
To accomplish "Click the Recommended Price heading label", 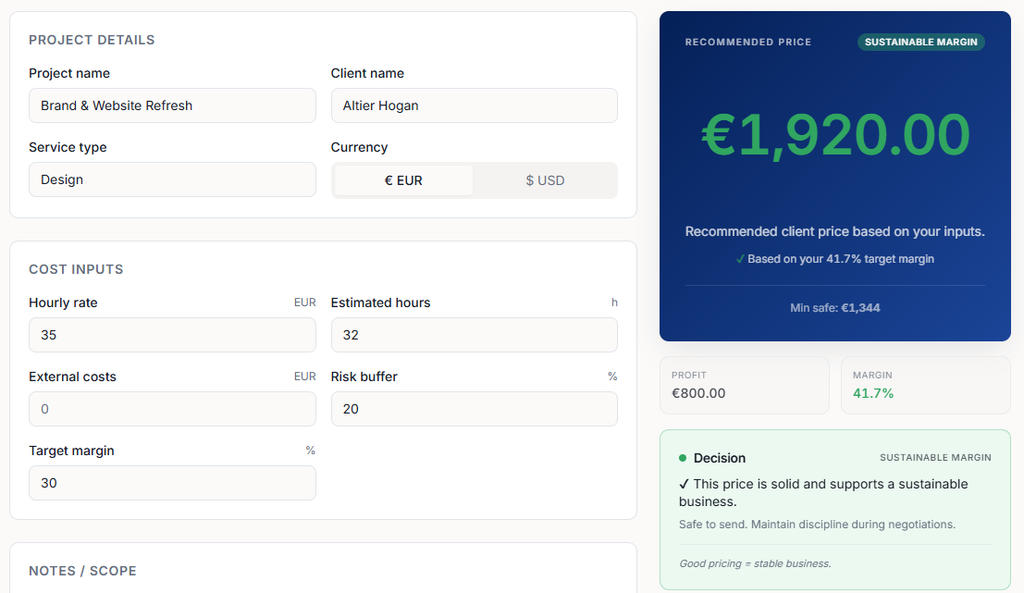I will coord(748,42).
